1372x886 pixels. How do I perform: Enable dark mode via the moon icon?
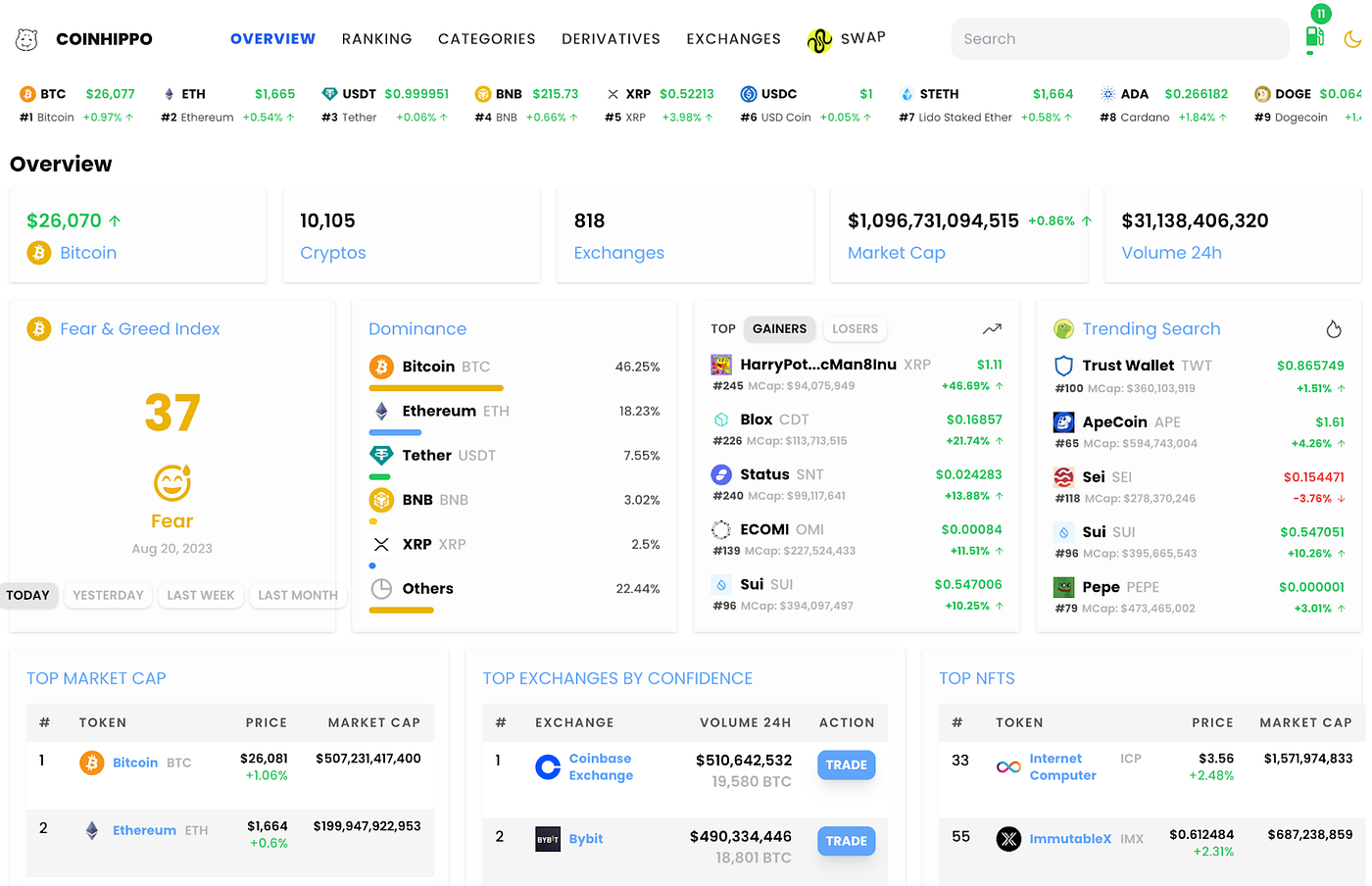click(1353, 39)
